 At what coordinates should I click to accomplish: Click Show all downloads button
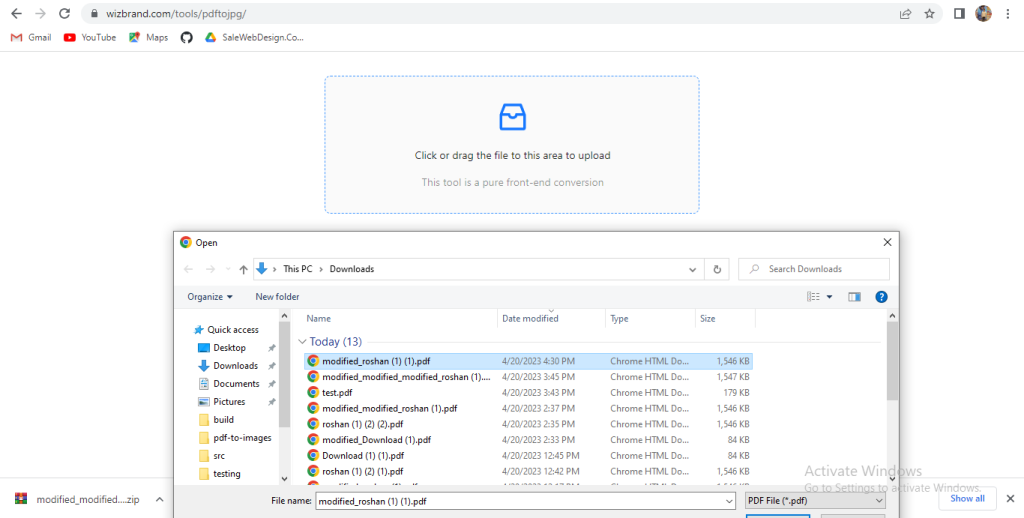967,498
